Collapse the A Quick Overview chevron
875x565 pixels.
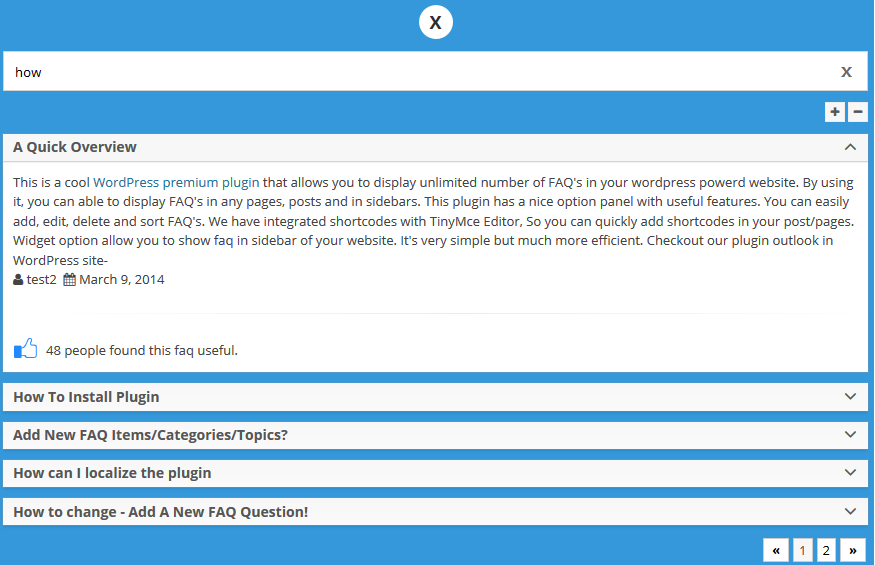click(x=850, y=147)
